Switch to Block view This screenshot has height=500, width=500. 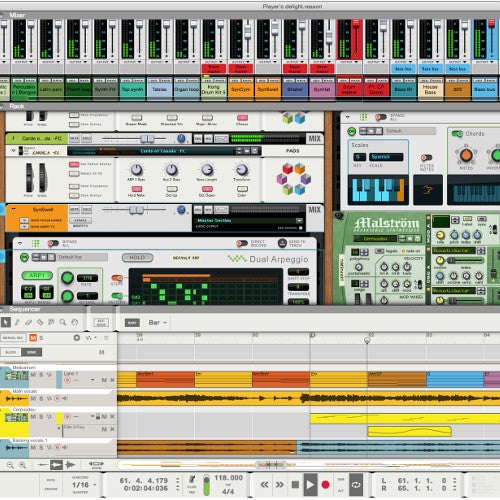11,352
